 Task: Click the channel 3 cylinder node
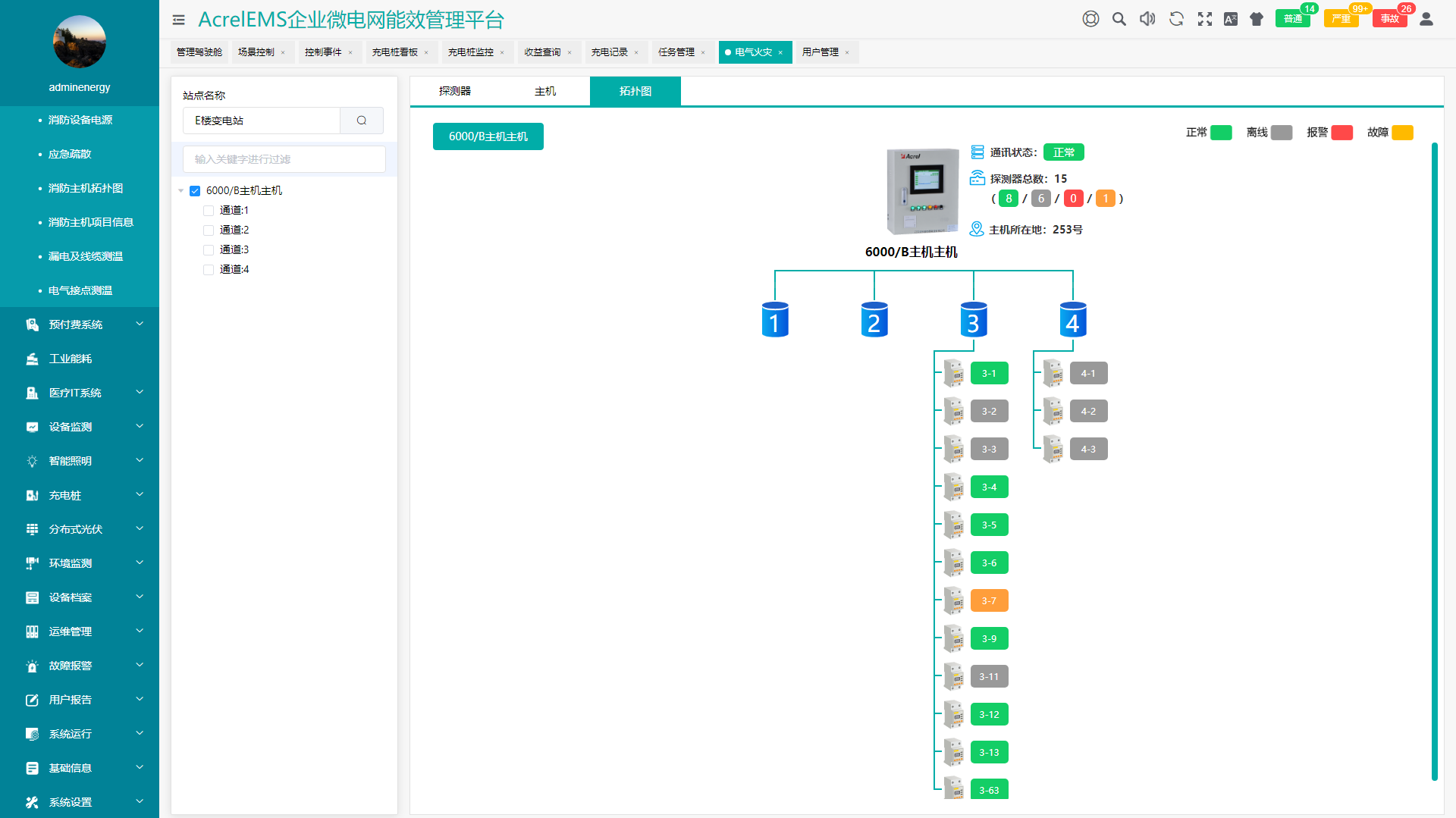click(x=973, y=320)
